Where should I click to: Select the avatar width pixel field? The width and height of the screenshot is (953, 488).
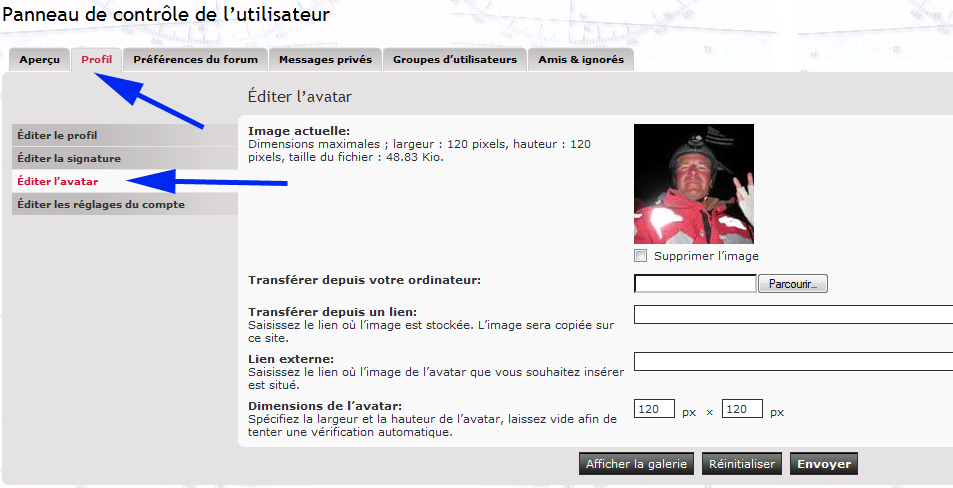(654, 409)
